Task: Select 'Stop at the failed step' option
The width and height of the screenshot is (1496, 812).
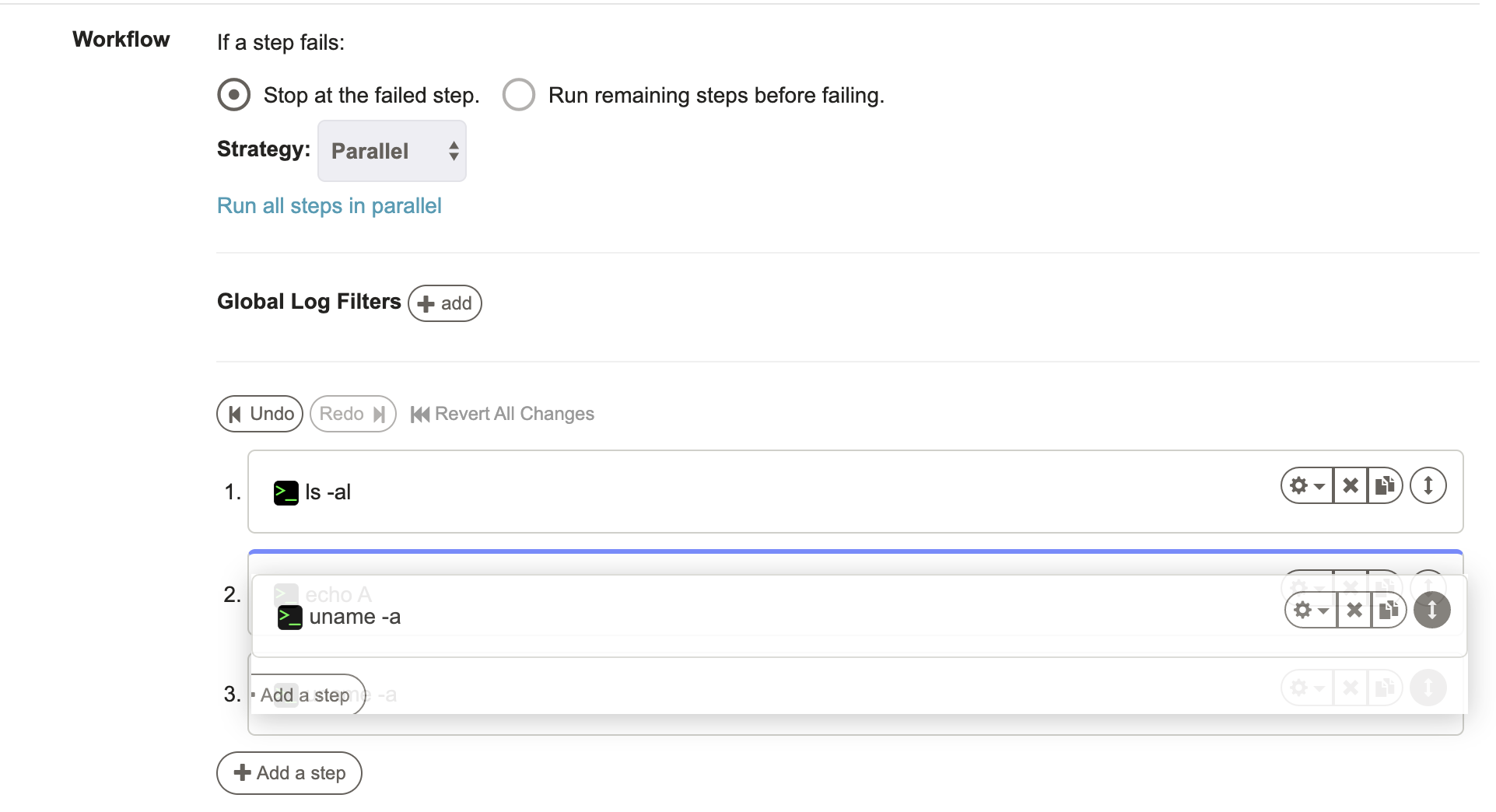Action: click(x=233, y=95)
